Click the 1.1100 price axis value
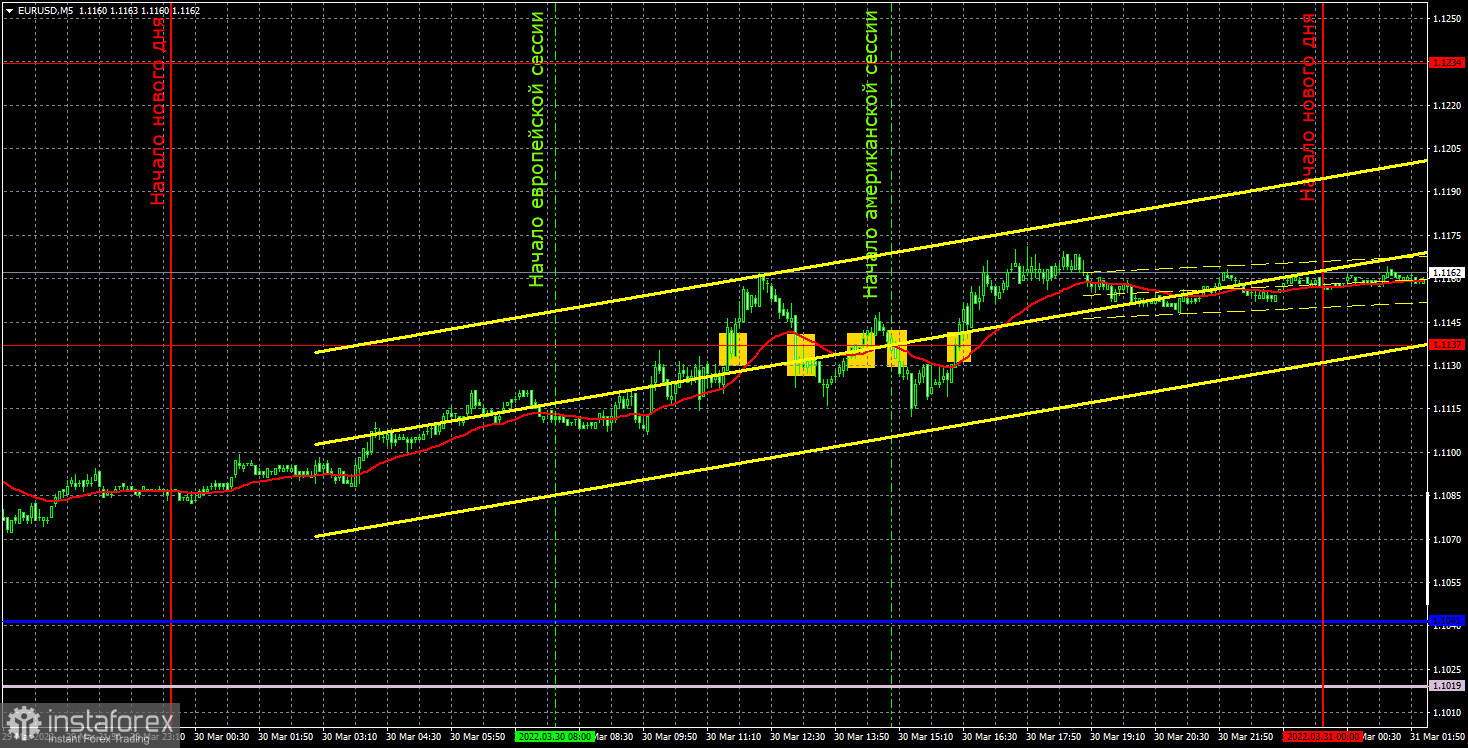1468x748 pixels. click(x=1447, y=452)
